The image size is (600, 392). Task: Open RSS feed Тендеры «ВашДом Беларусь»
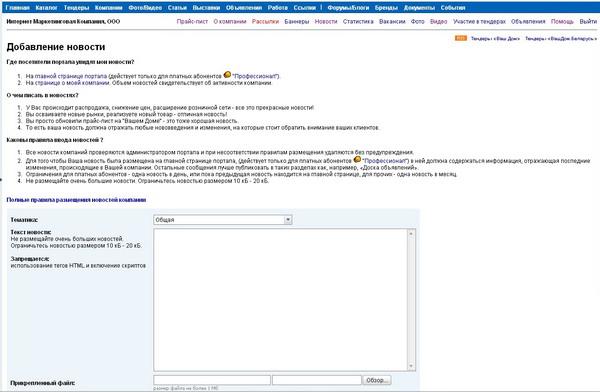click(x=561, y=39)
